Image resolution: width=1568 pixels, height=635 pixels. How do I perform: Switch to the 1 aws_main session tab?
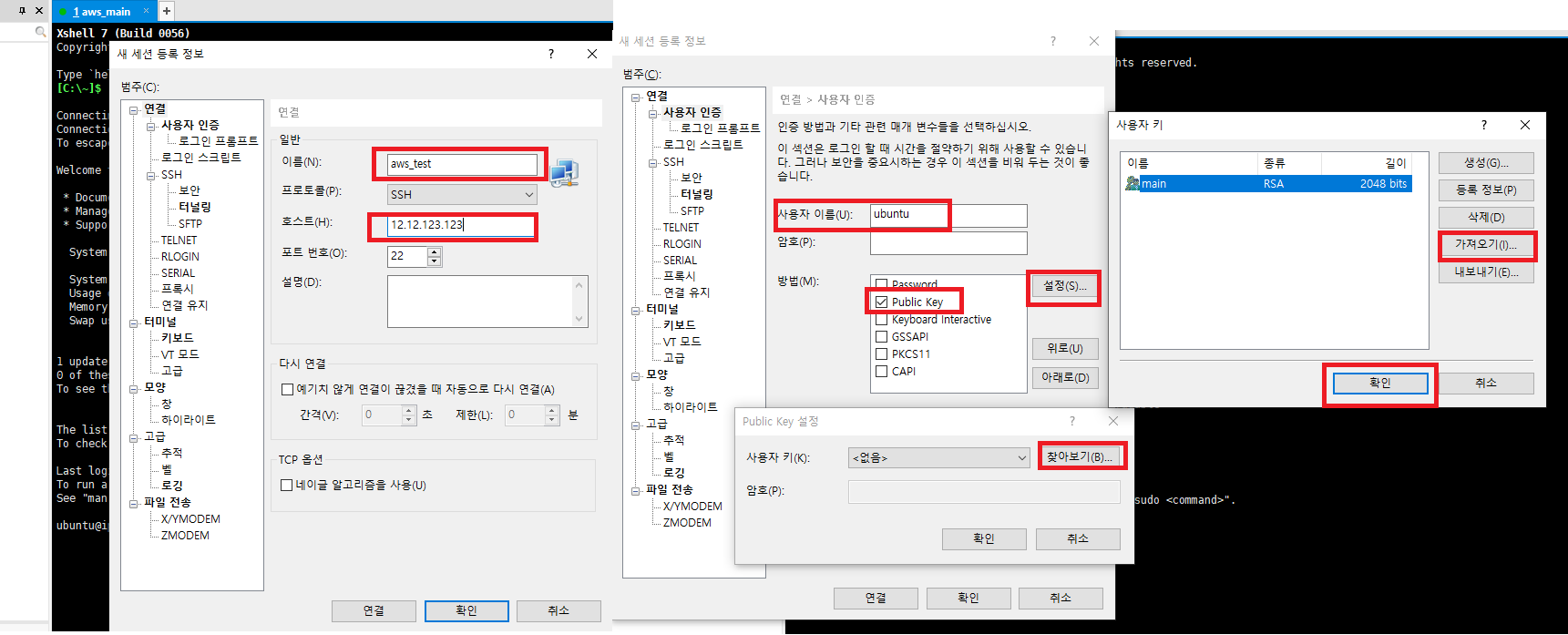(x=102, y=12)
